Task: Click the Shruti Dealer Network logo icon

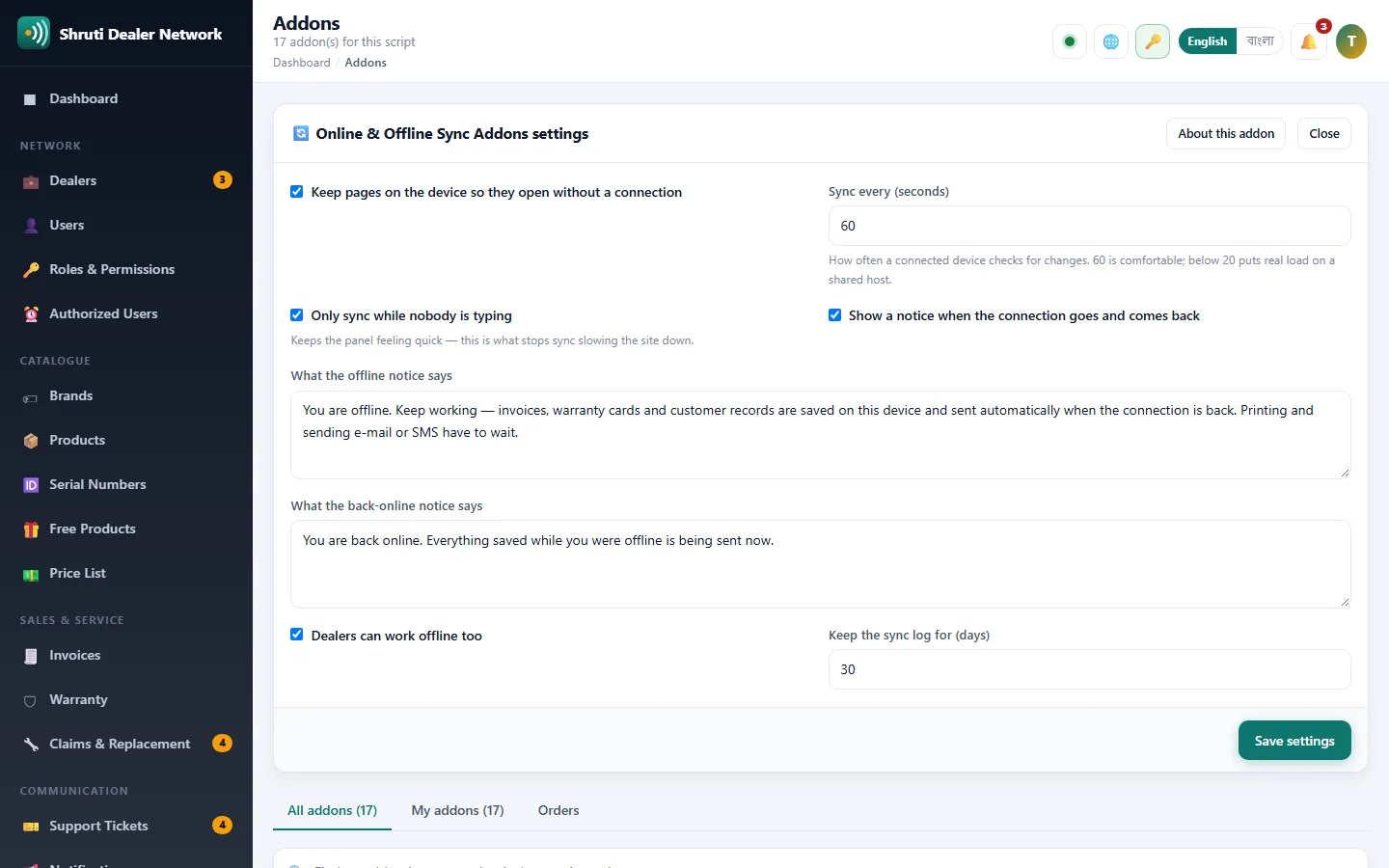Action: pyautogui.click(x=34, y=33)
